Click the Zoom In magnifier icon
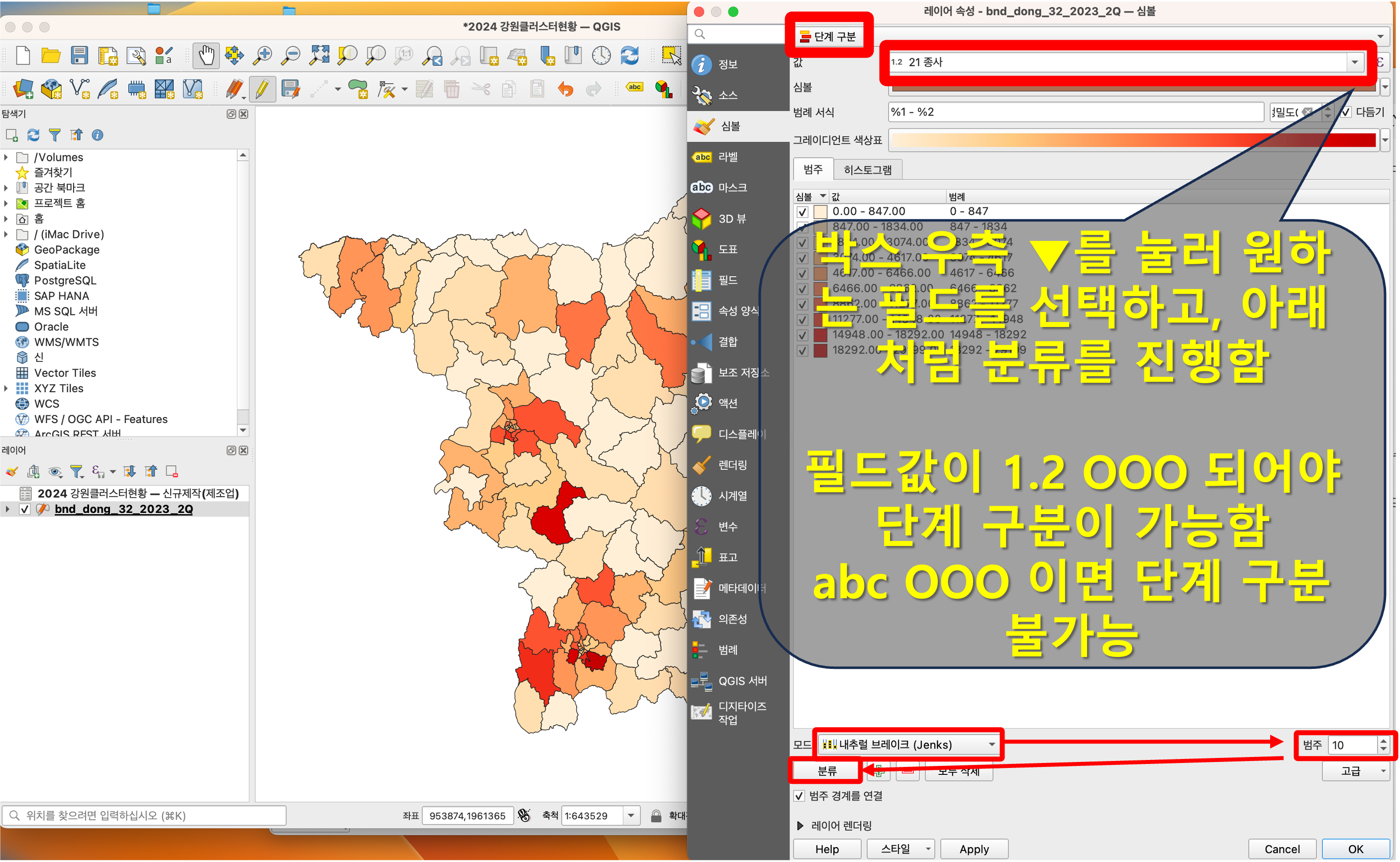 pyautogui.click(x=262, y=55)
